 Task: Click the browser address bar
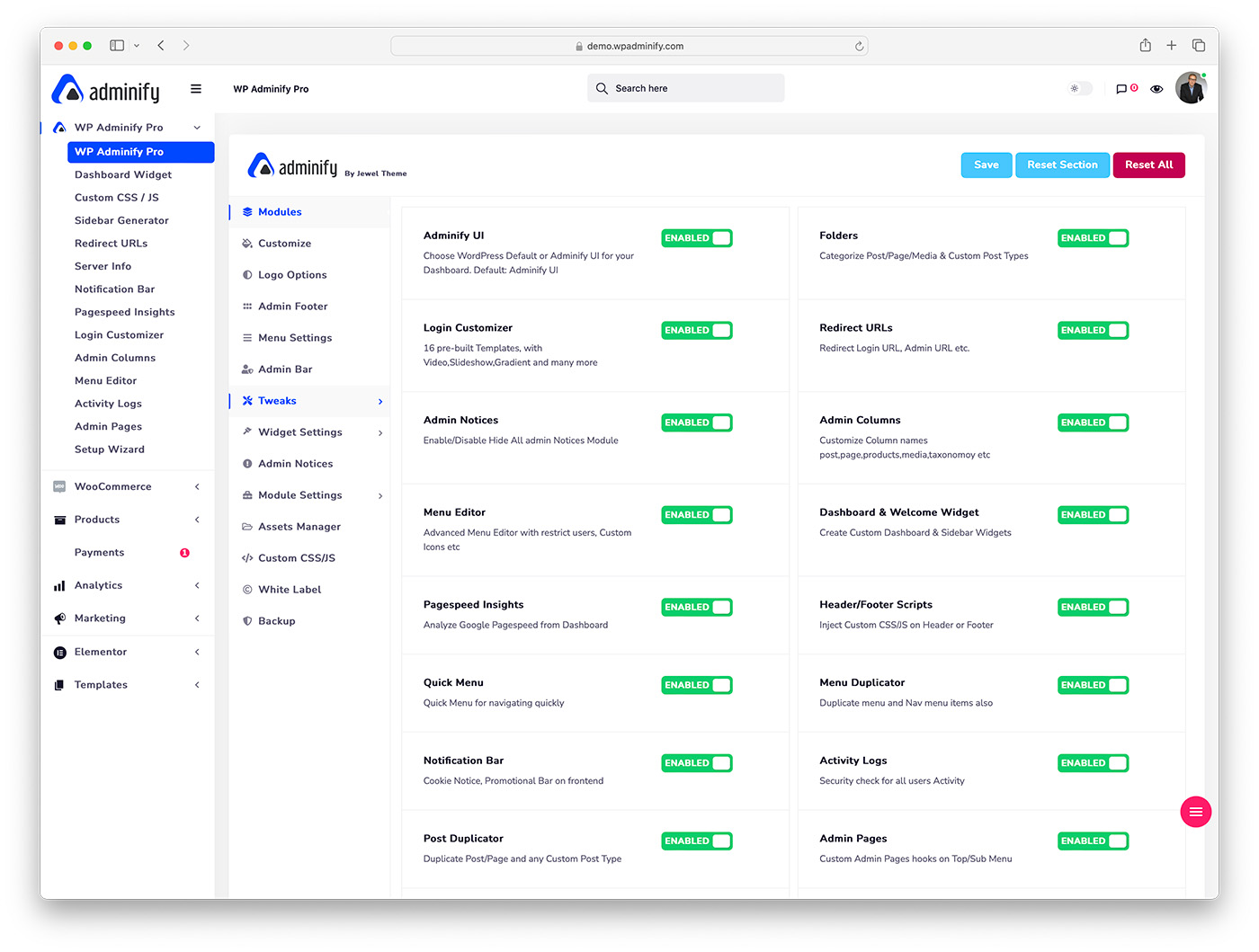tap(629, 46)
